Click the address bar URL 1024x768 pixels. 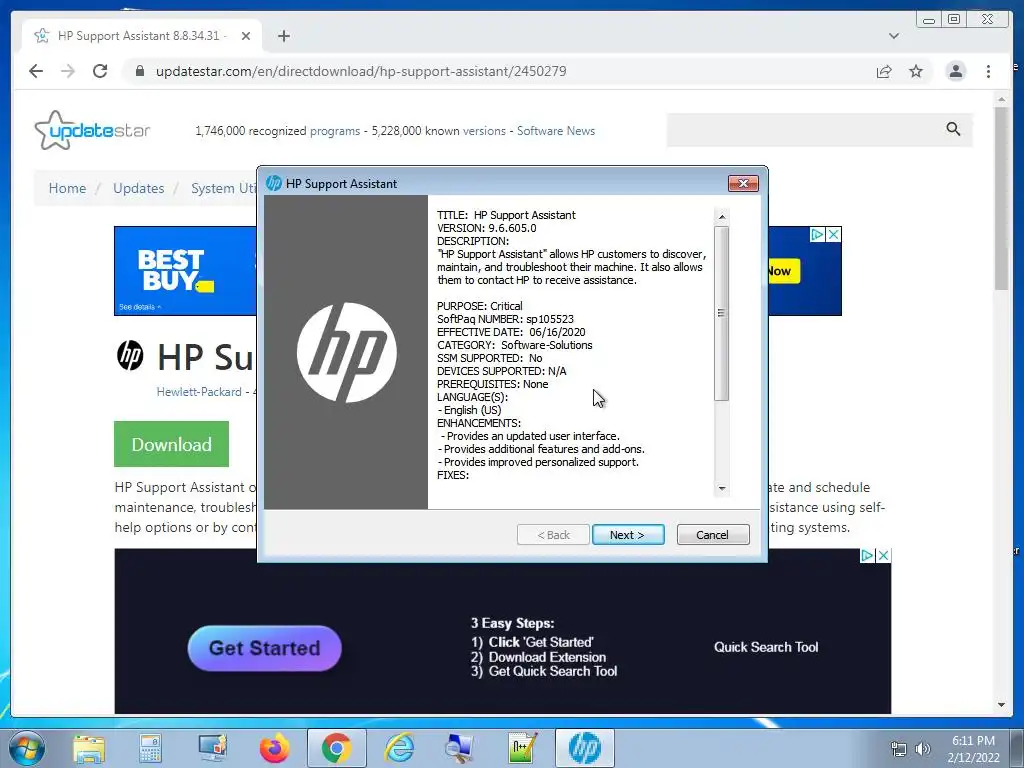pos(360,71)
